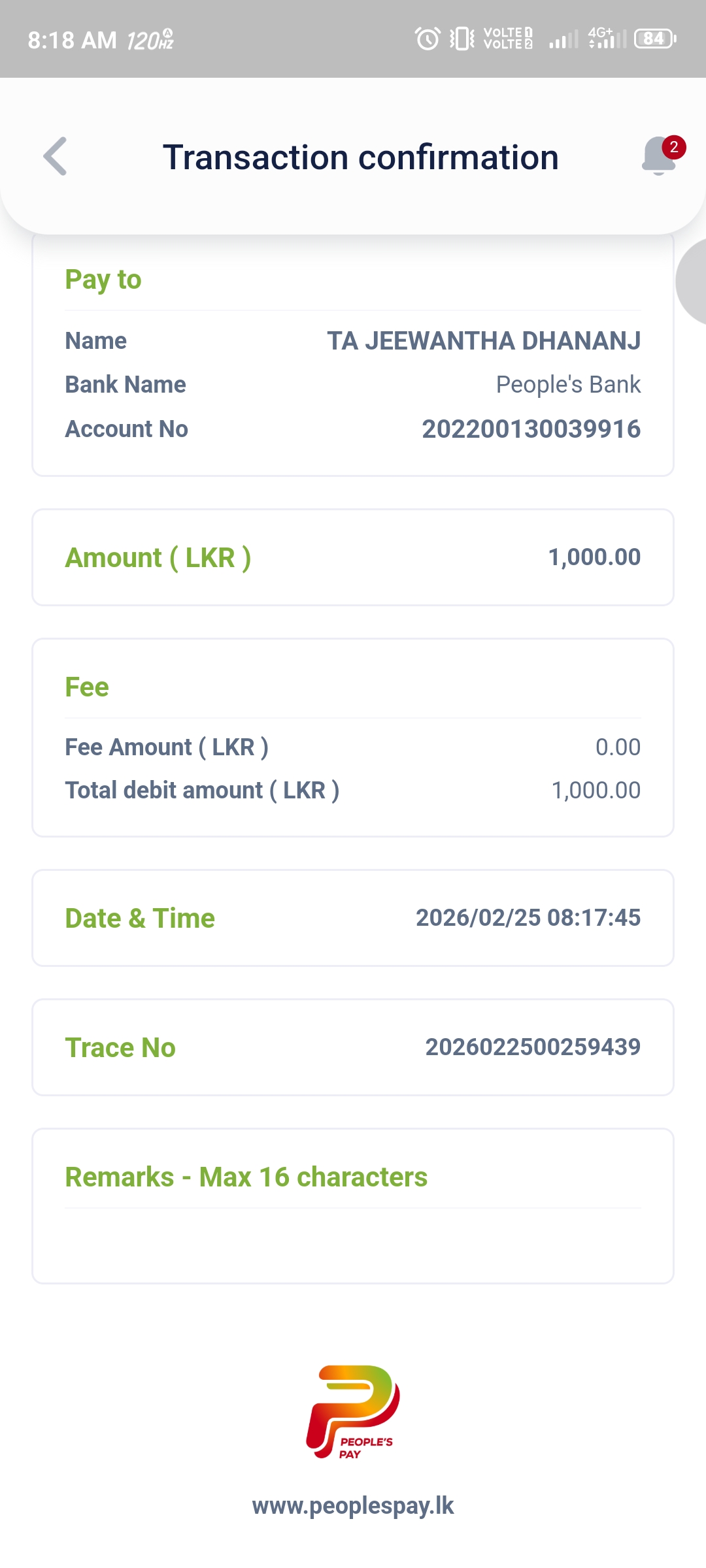Tap the Total debit amount value
This screenshot has height=1568, width=706.
(596, 791)
